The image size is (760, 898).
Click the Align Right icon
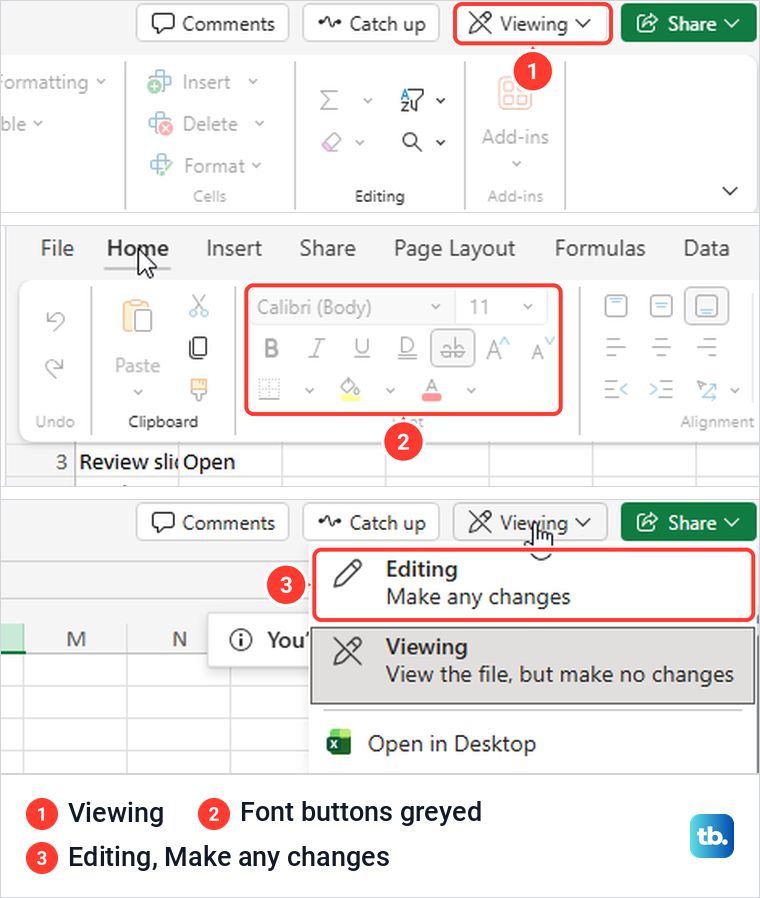point(706,347)
